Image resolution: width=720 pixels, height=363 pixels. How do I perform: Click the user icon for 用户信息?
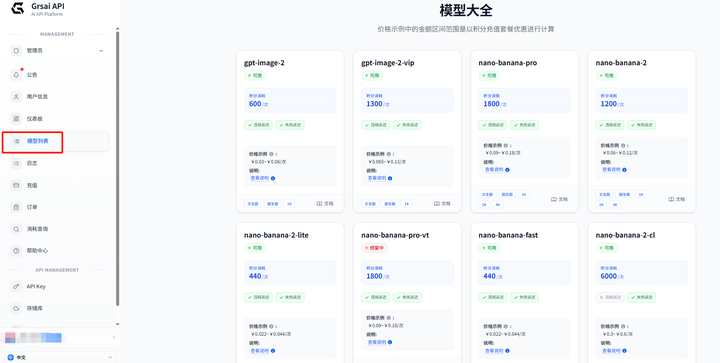(x=17, y=97)
